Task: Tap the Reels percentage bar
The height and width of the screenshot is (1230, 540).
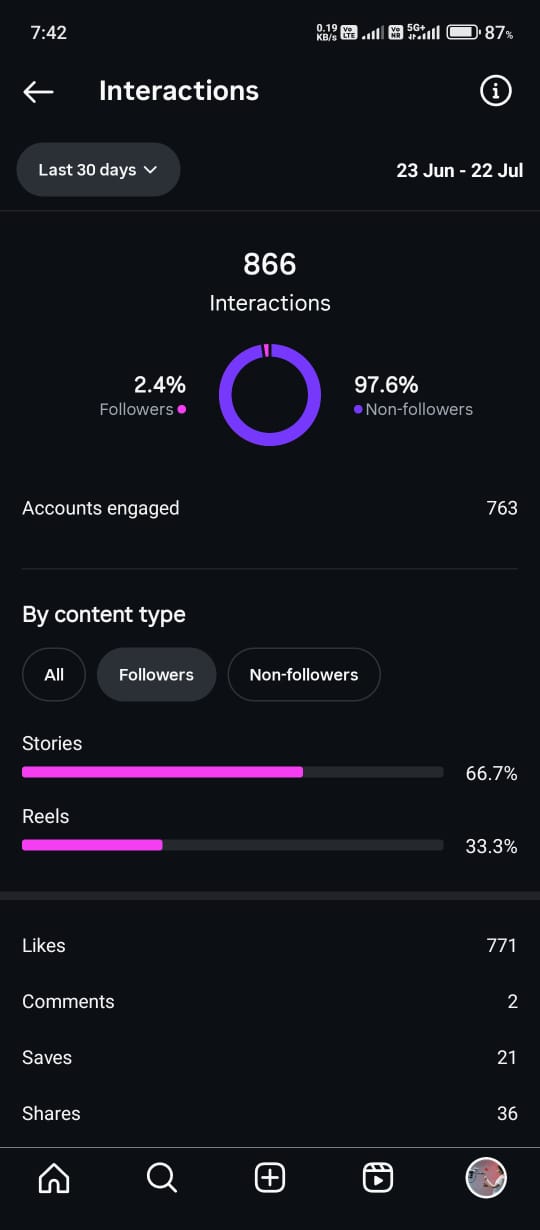Action: (x=232, y=845)
